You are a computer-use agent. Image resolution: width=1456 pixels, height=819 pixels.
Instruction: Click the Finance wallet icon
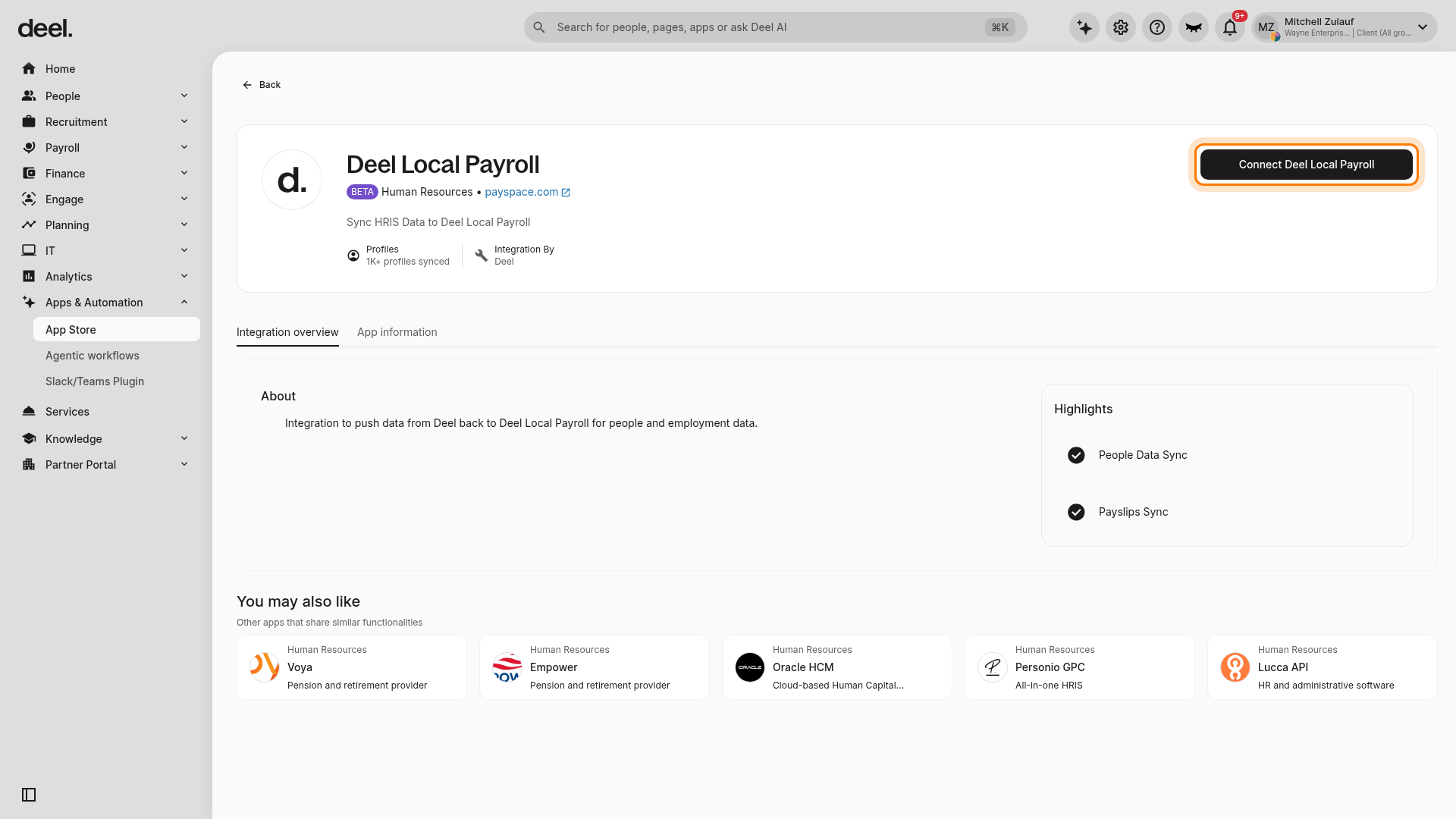[x=29, y=174]
